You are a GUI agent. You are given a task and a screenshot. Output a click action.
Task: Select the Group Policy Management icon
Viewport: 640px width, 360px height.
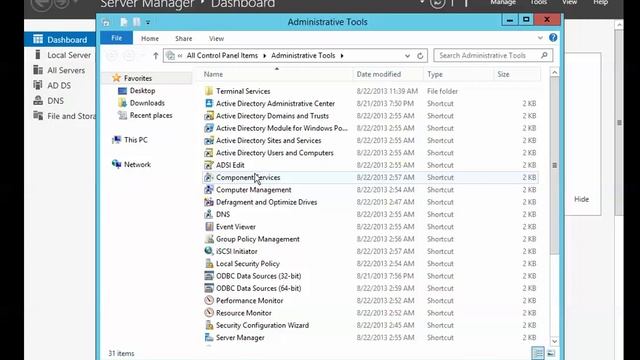[209, 239]
